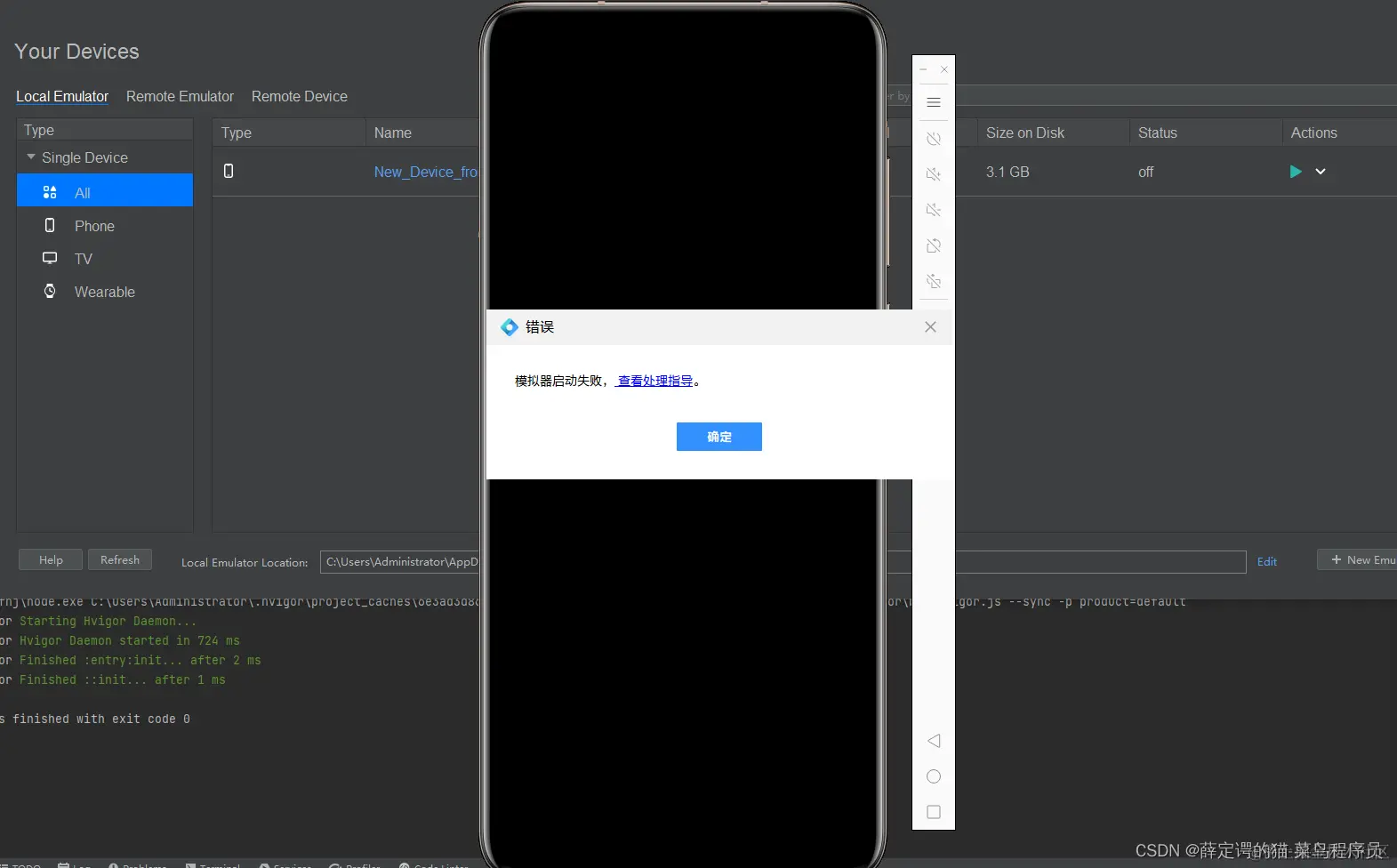The height and width of the screenshot is (868, 1397).
Task: Click the Edit link for emulator location
Action: coord(1267,561)
